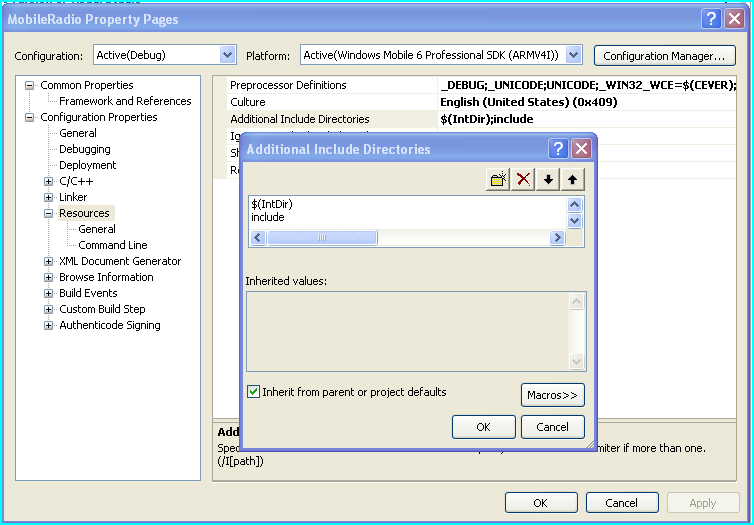Open the Platform dropdown
This screenshot has width=754, height=525.
click(573, 55)
